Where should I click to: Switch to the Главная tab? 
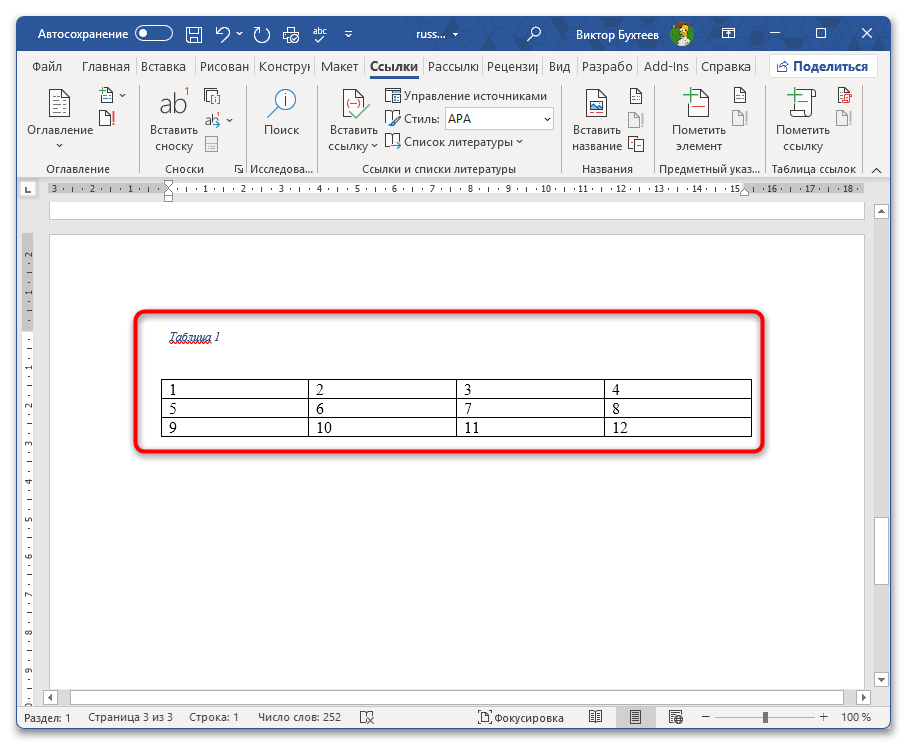(106, 67)
